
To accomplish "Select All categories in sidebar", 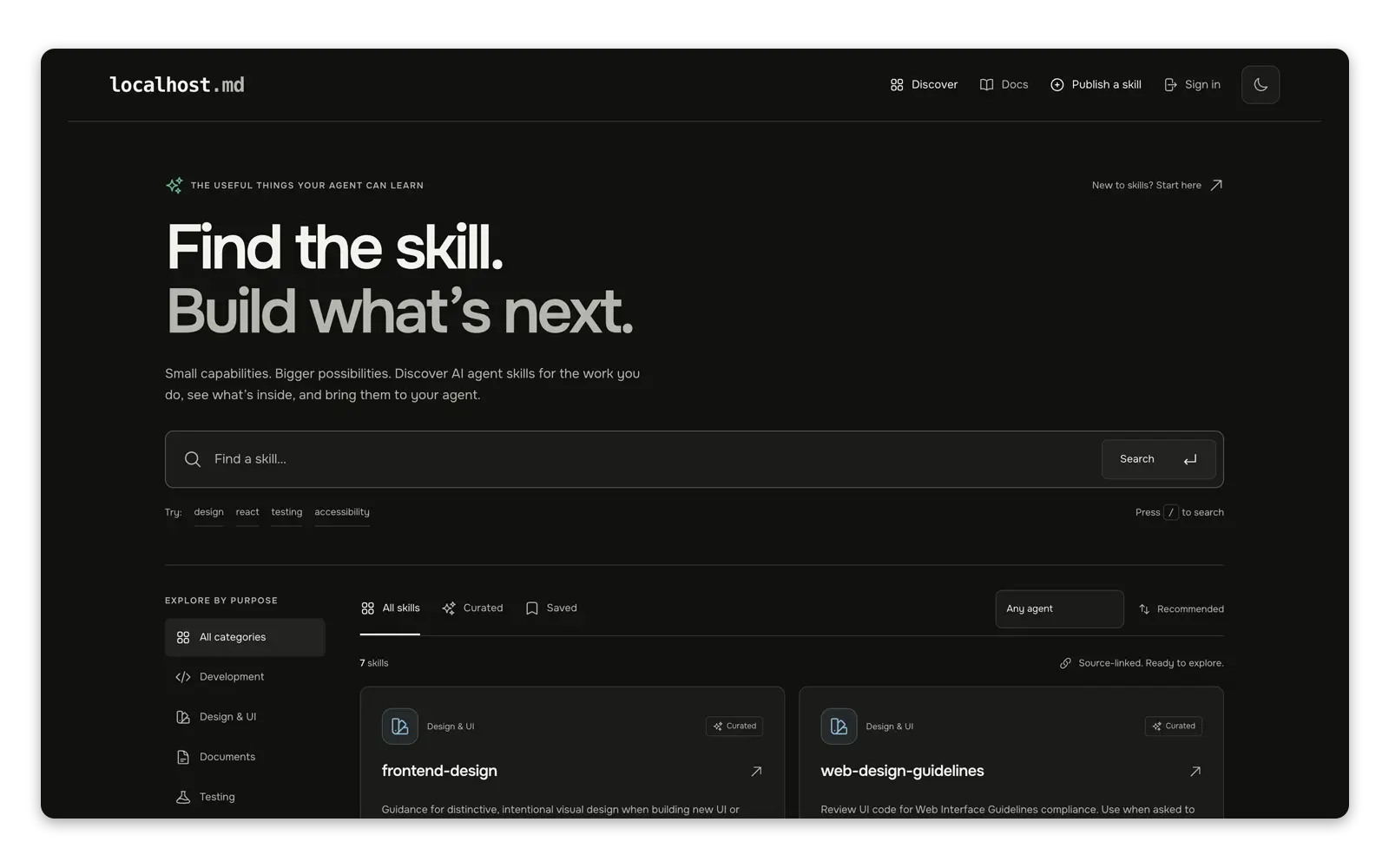I will (x=245, y=637).
